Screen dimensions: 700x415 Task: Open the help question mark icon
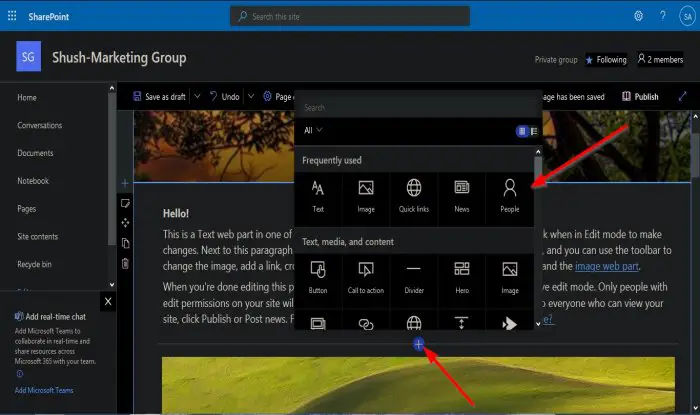(662, 16)
